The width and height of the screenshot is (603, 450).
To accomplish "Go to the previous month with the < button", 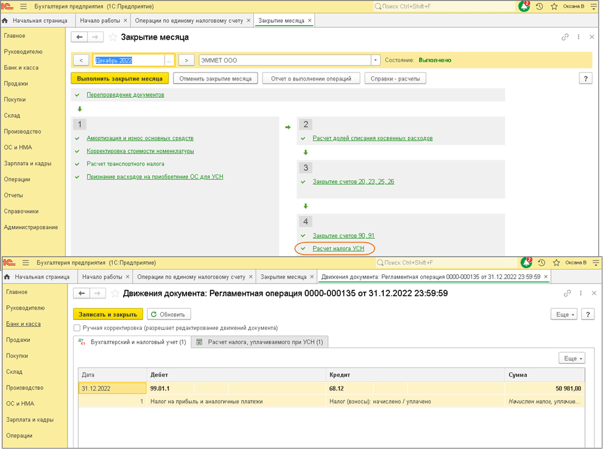I will click(82, 60).
